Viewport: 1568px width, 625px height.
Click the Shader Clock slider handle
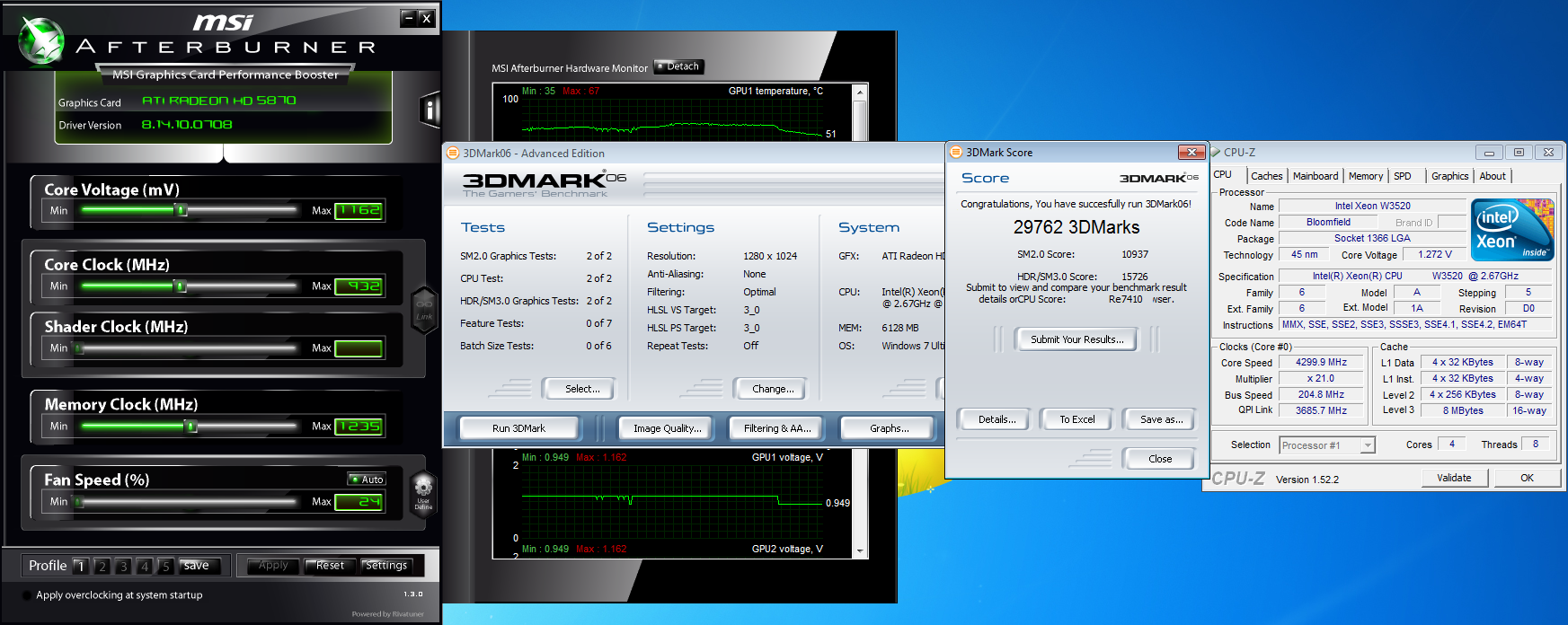pos(79,348)
